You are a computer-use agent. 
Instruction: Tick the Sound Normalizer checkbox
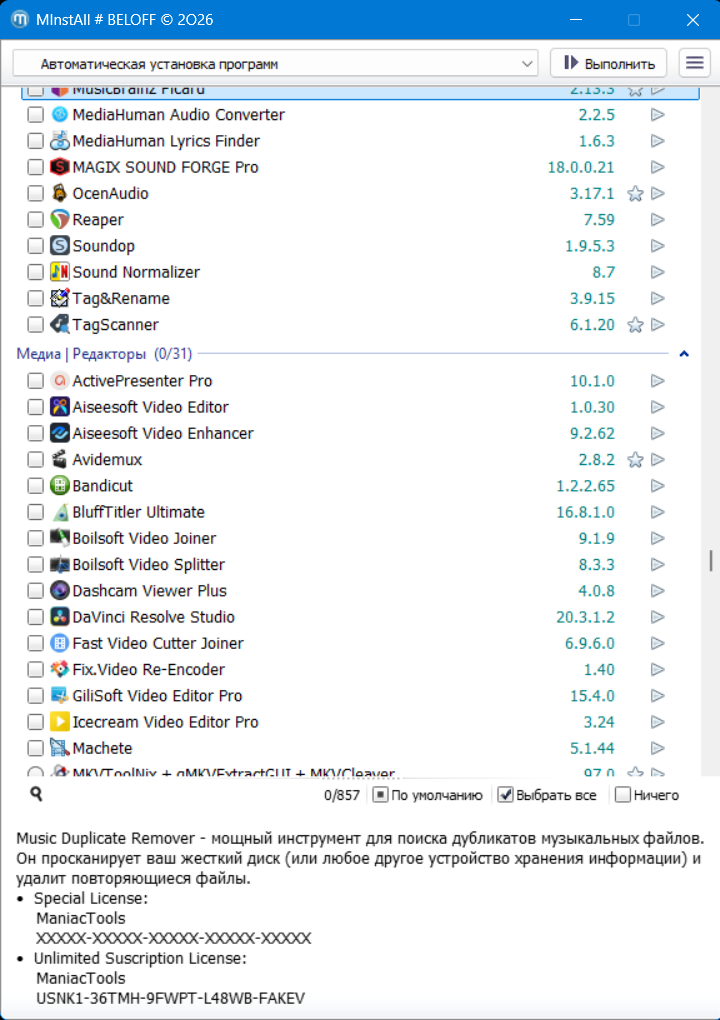pyautogui.click(x=35, y=272)
